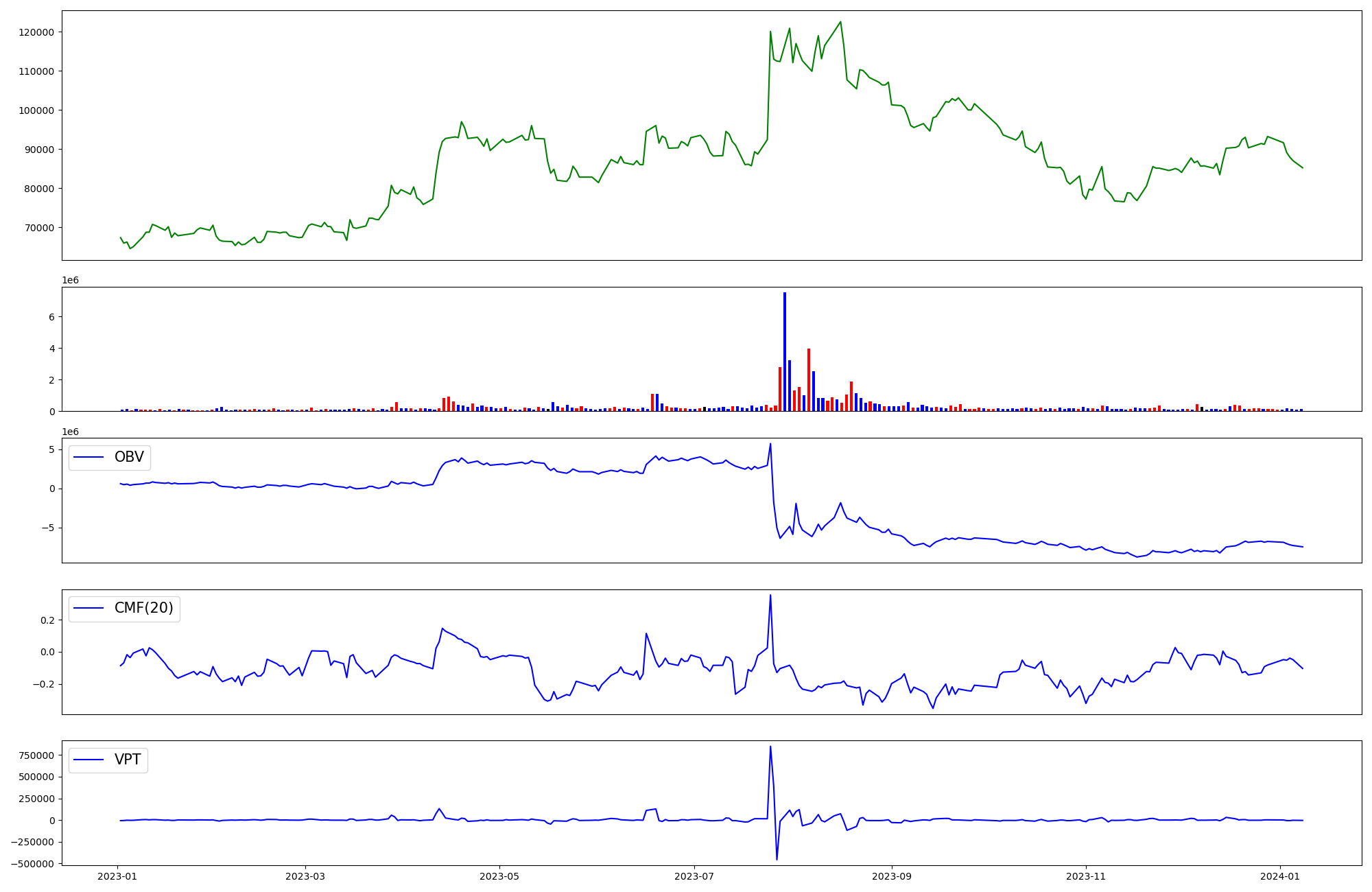The width and height of the screenshot is (1372, 892).
Task: Click the 2023-03 date tick label
Action: [305, 876]
